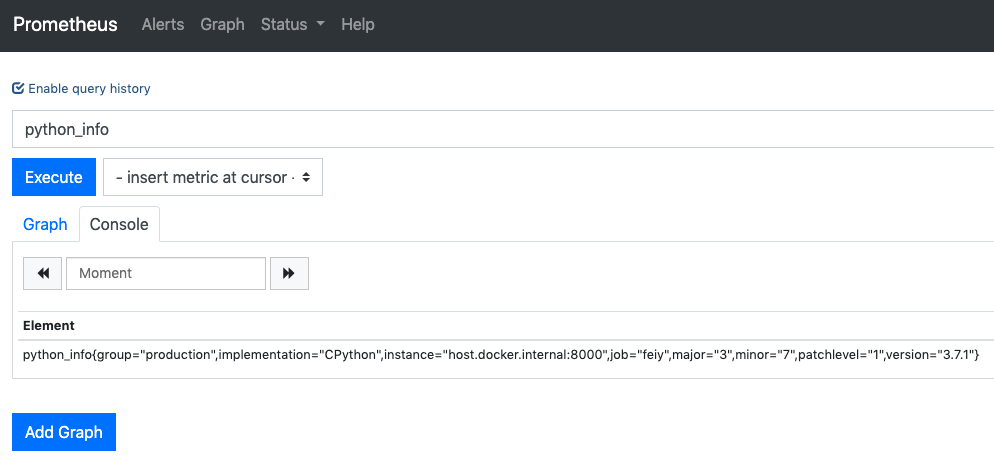
Task: Click the Element column header
Action: (x=49, y=325)
